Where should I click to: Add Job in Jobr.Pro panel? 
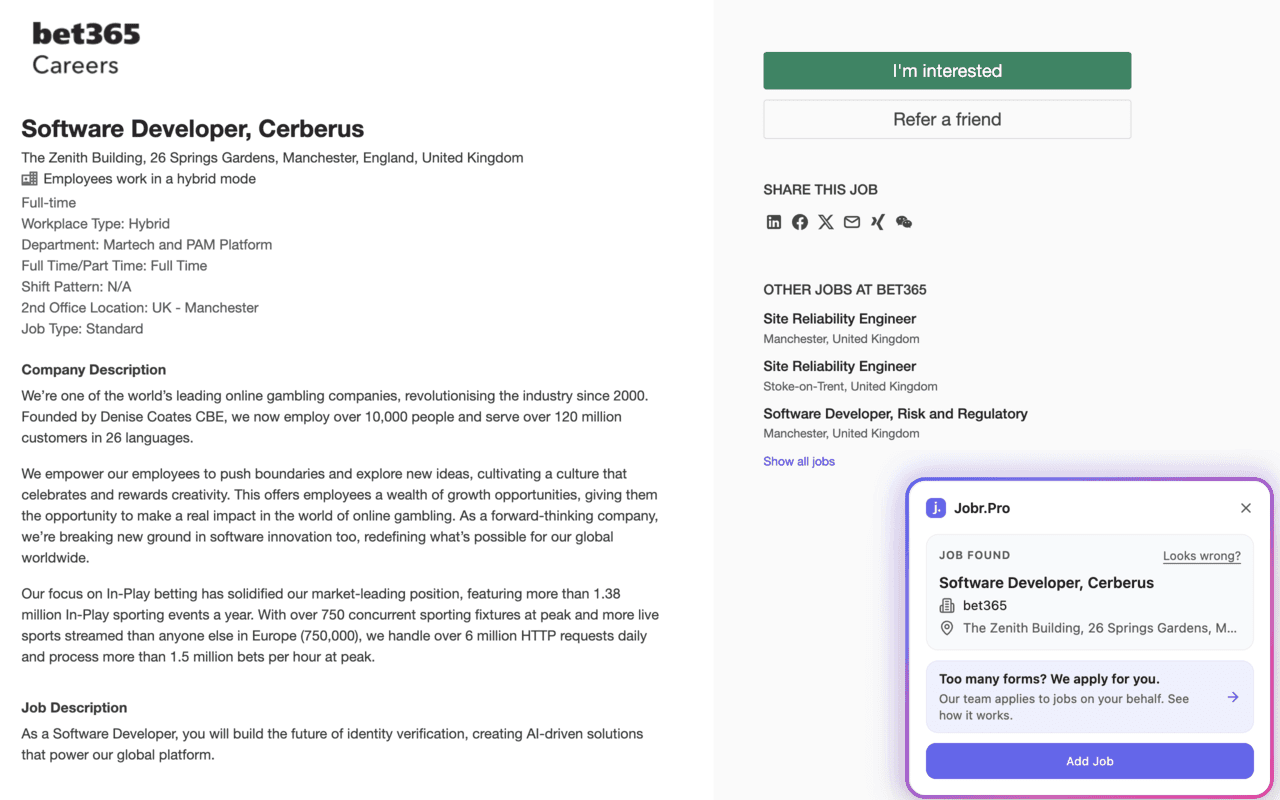1090,761
